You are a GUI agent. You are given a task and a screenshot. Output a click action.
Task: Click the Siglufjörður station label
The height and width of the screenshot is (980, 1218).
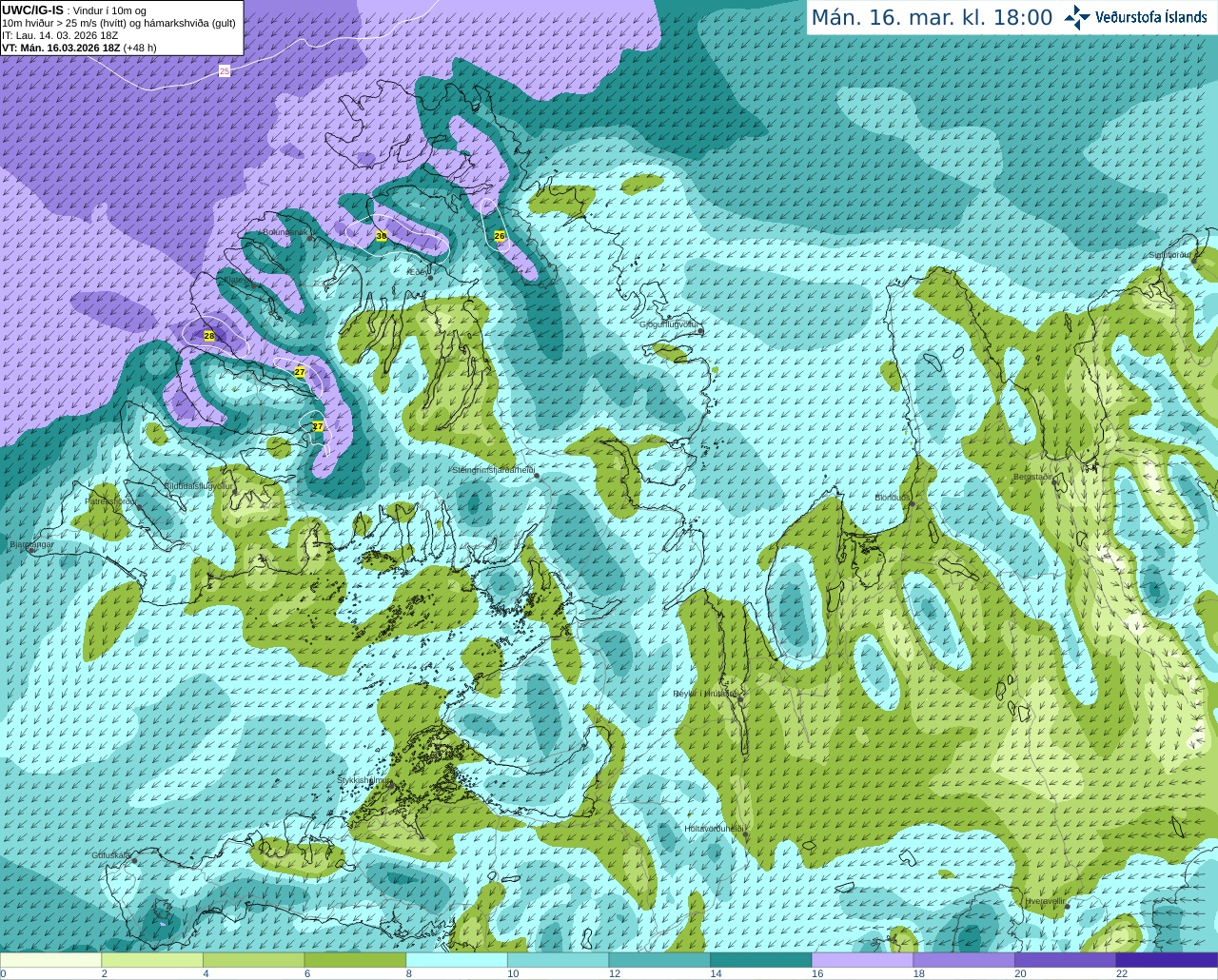[1169, 255]
